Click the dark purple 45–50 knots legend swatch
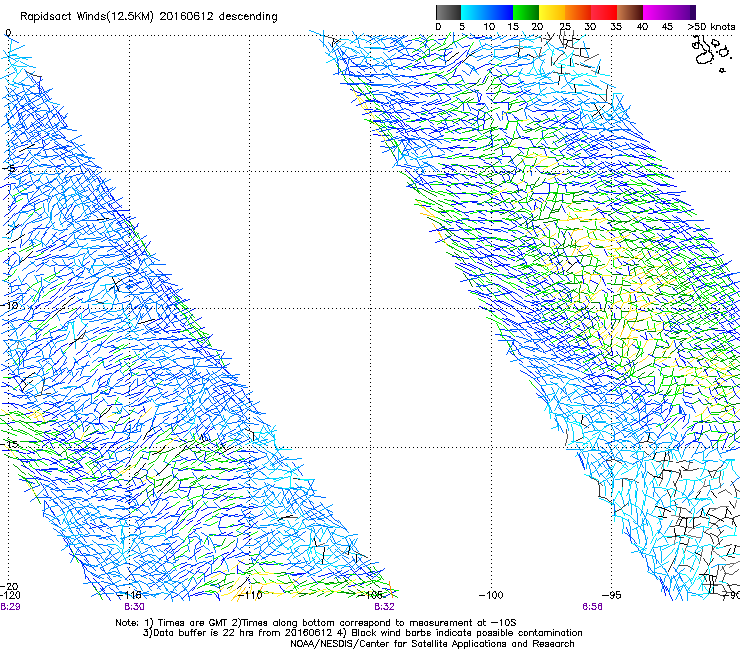Image resolution: width=740 pixels, height=650 pixels. click(682, 12)
